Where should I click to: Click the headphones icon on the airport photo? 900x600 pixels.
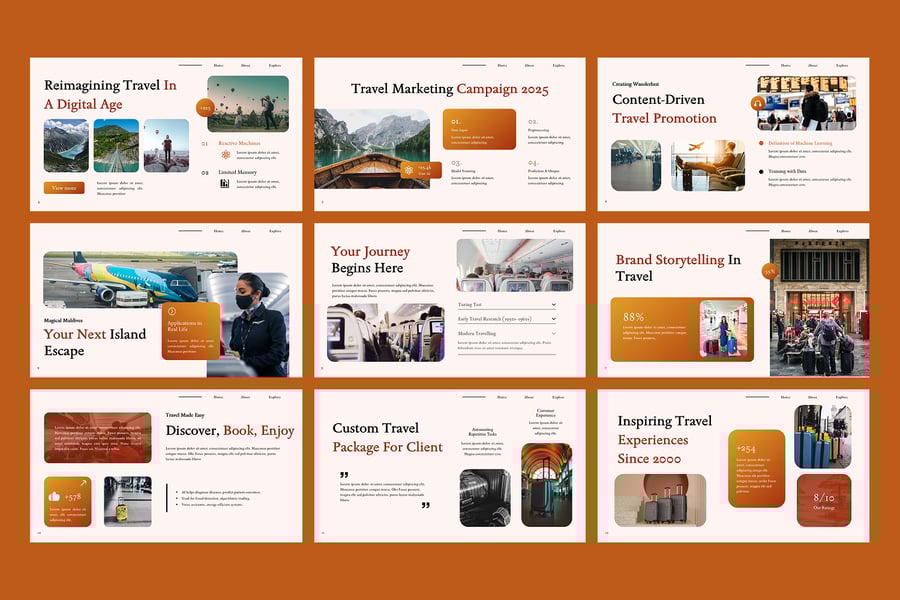(758, 103)
